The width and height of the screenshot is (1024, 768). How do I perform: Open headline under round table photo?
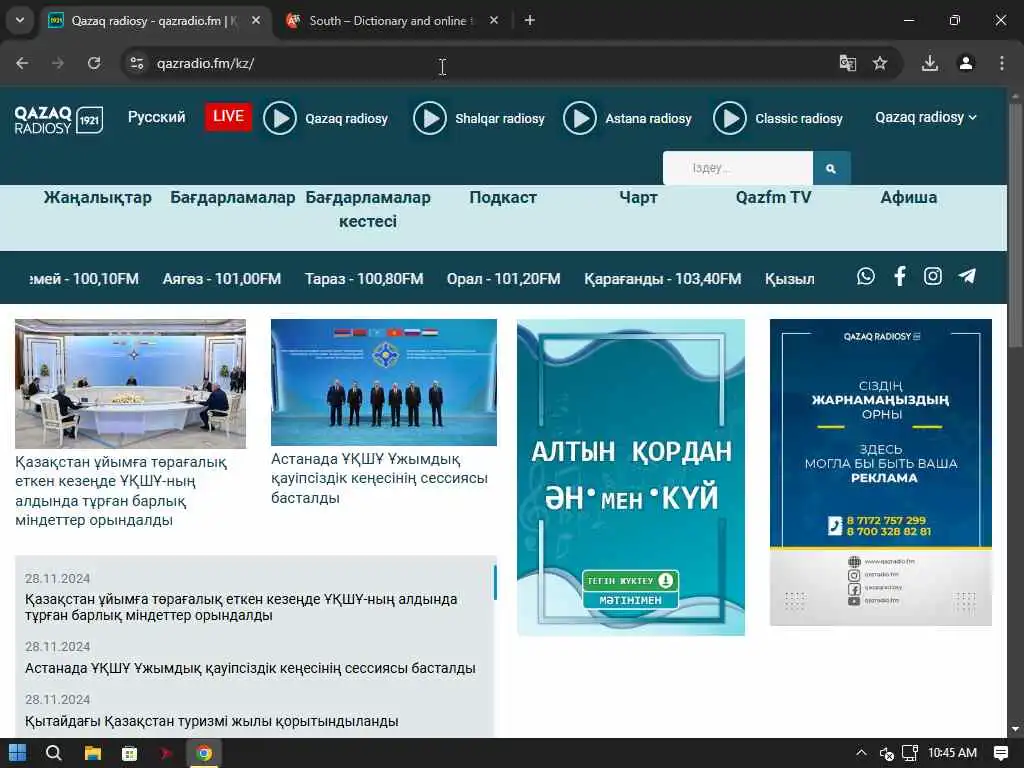(121, 491)
